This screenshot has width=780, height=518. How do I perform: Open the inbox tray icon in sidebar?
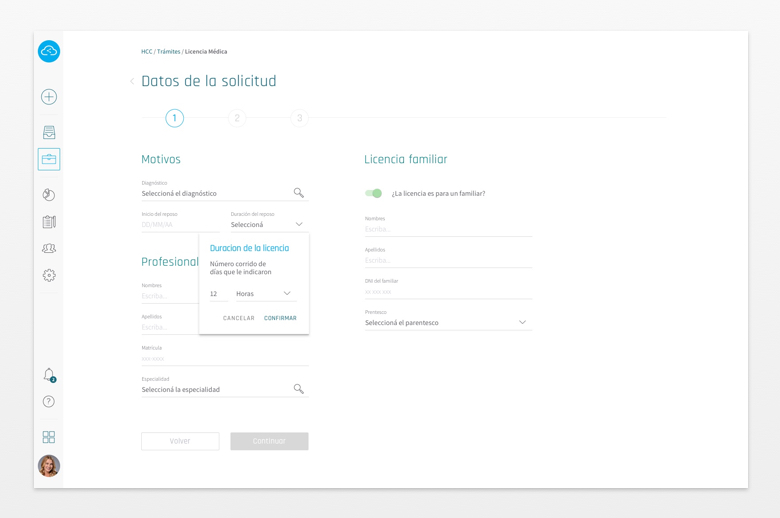tap(49, 132)
